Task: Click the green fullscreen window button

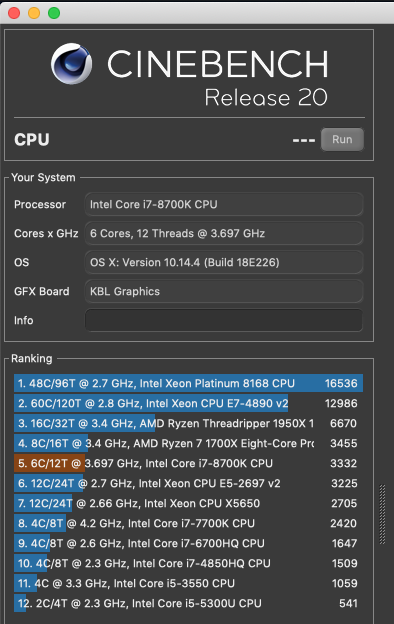Action: point(54,13)
